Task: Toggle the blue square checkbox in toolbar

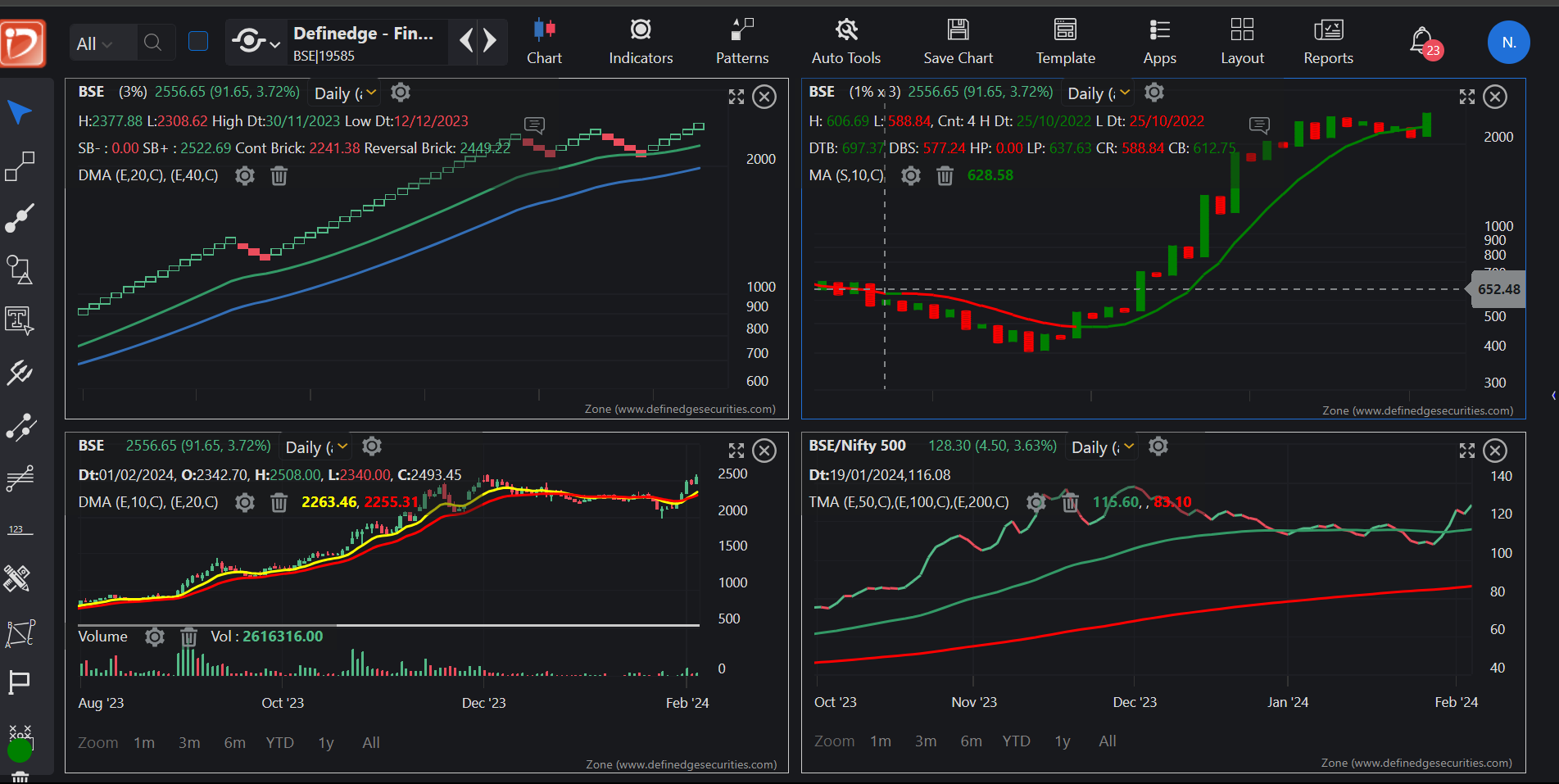Action: pos(198,41)
